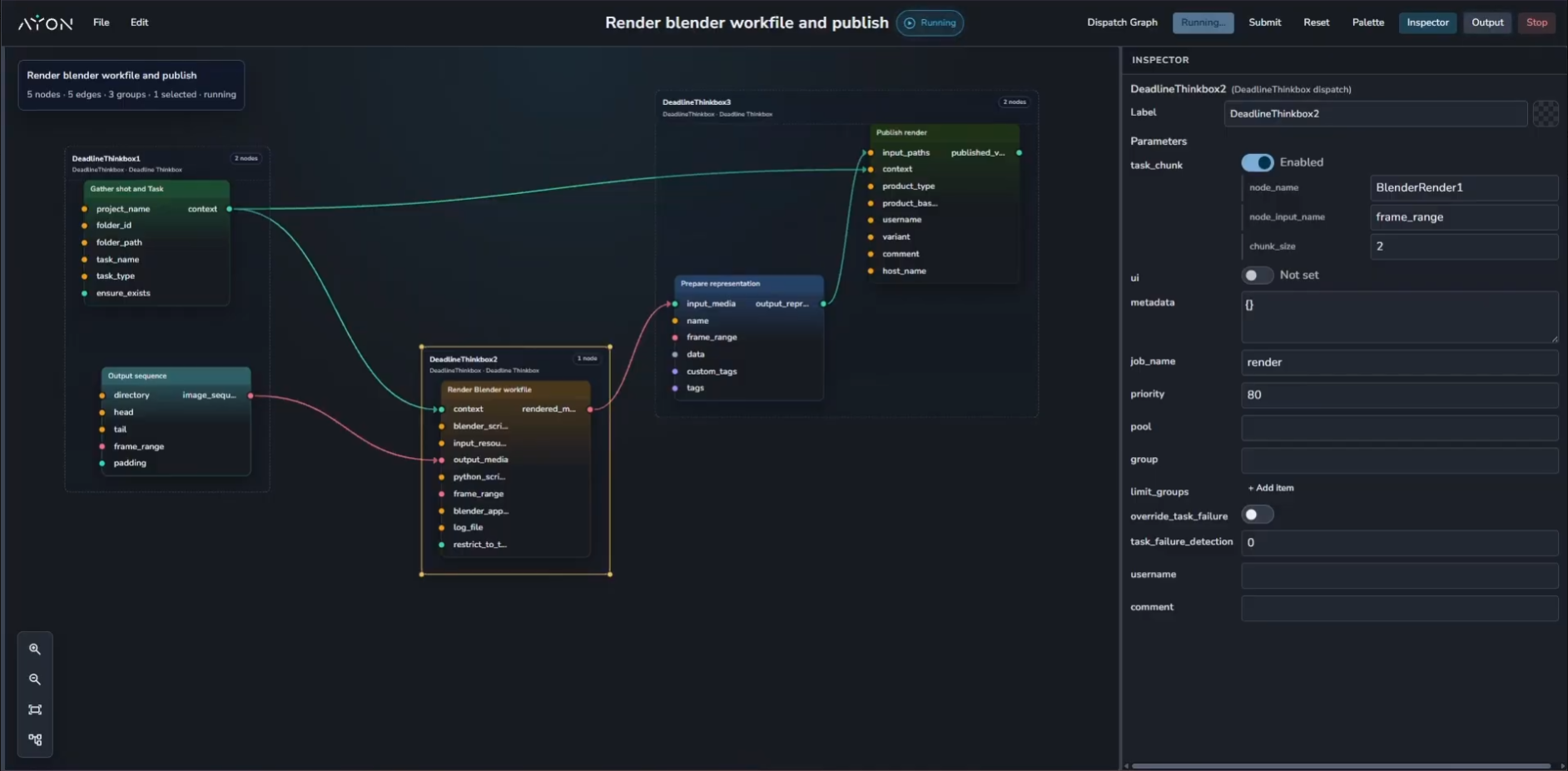Screen dimensions: 1568x771
Task: Click the Running status badge icon
Action: tap(910, 22)
